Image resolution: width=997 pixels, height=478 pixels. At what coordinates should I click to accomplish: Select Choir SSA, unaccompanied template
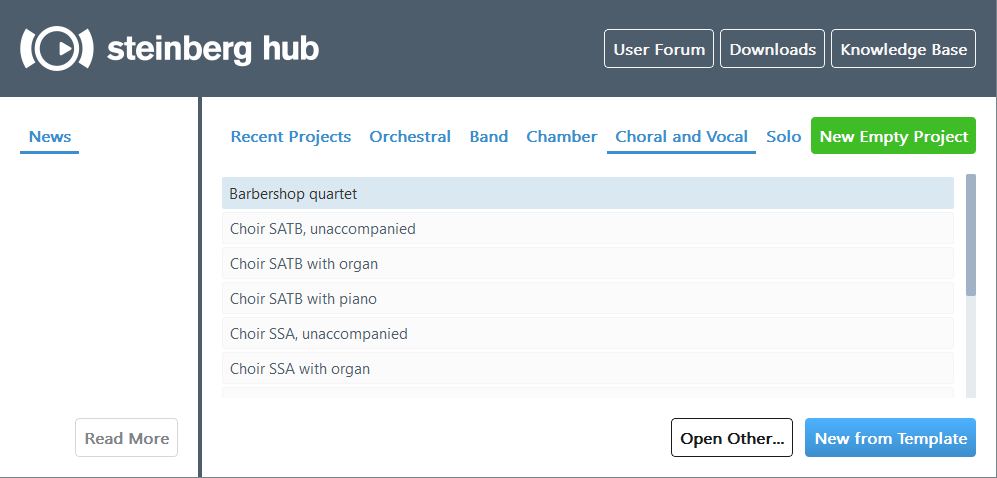pyautogui.click(x=588, y=333)
